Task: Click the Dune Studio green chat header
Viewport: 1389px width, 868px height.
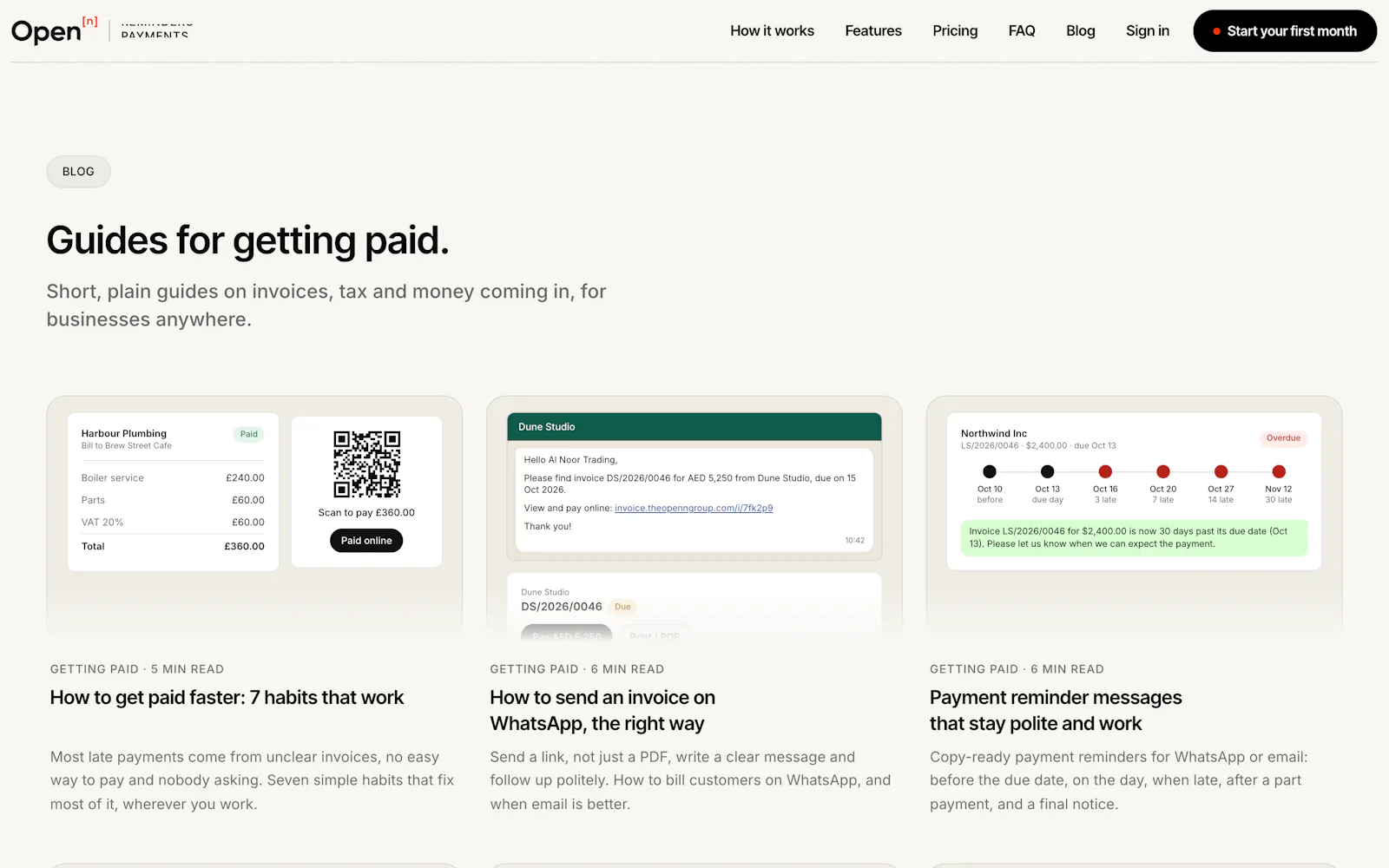Action: click(694, 427)
